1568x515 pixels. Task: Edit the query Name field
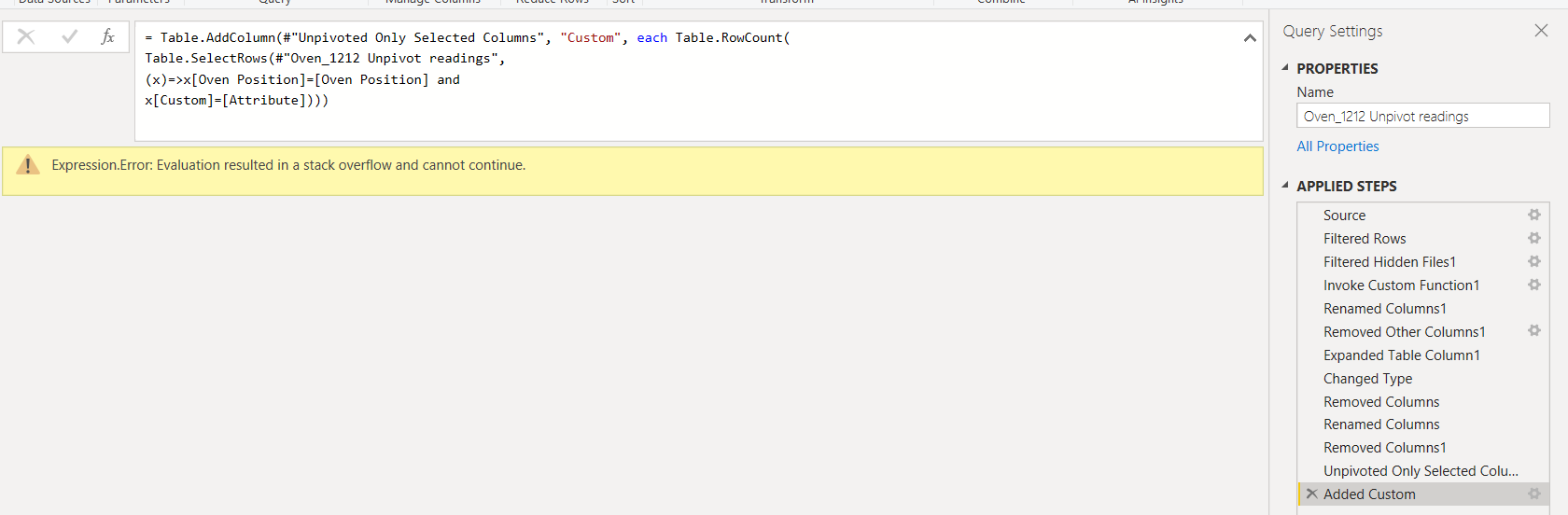coord(1422,116)
